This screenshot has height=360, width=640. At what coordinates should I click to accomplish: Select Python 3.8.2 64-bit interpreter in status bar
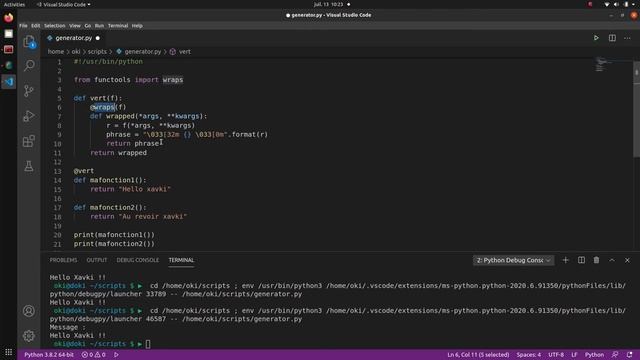pyautogui.click(x=49, y=355)
